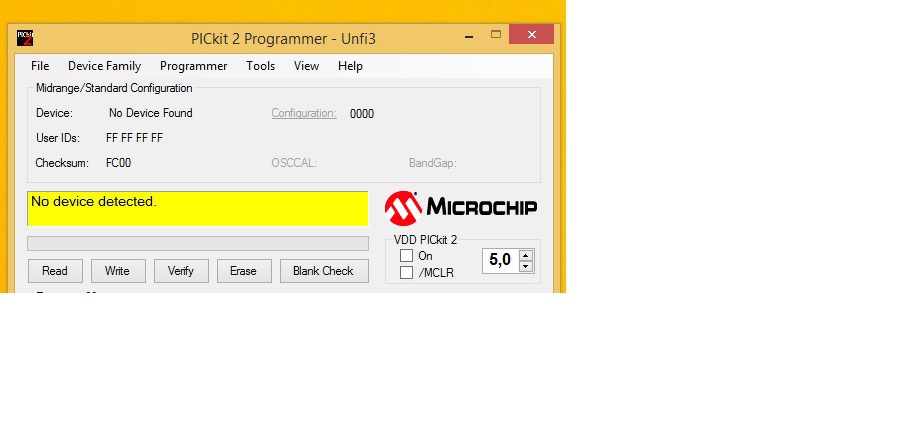Click the VDD voltage value field 5,0
This screenshot has height=441, width=912.
pos(501,261)
